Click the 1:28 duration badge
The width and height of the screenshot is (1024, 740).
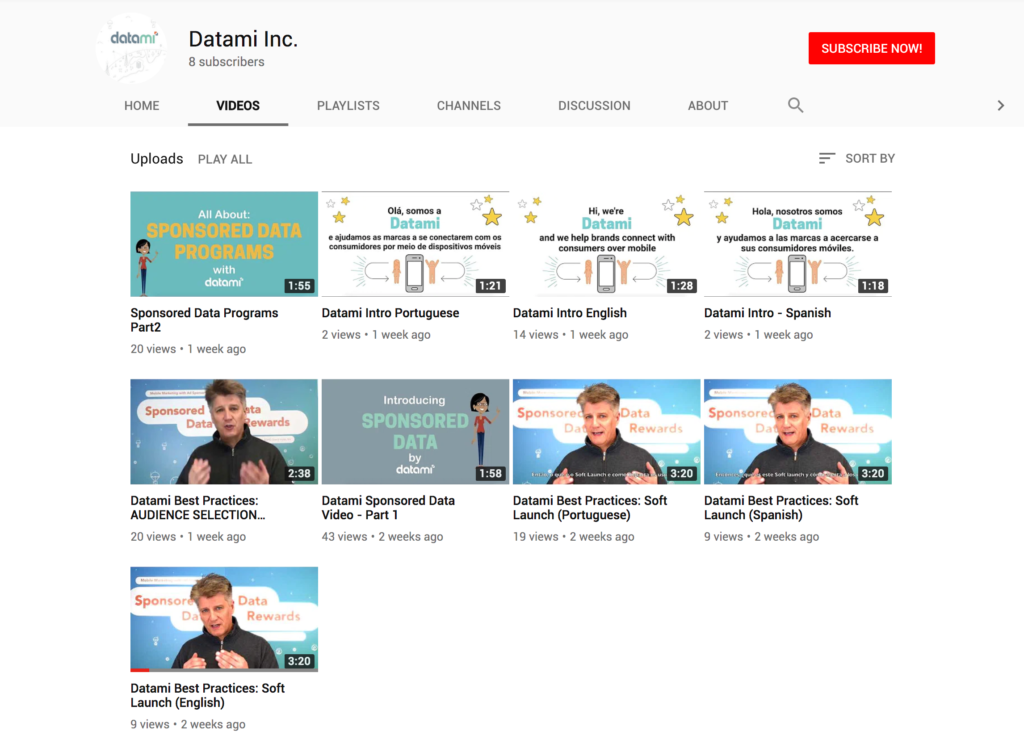coord(682,285)
